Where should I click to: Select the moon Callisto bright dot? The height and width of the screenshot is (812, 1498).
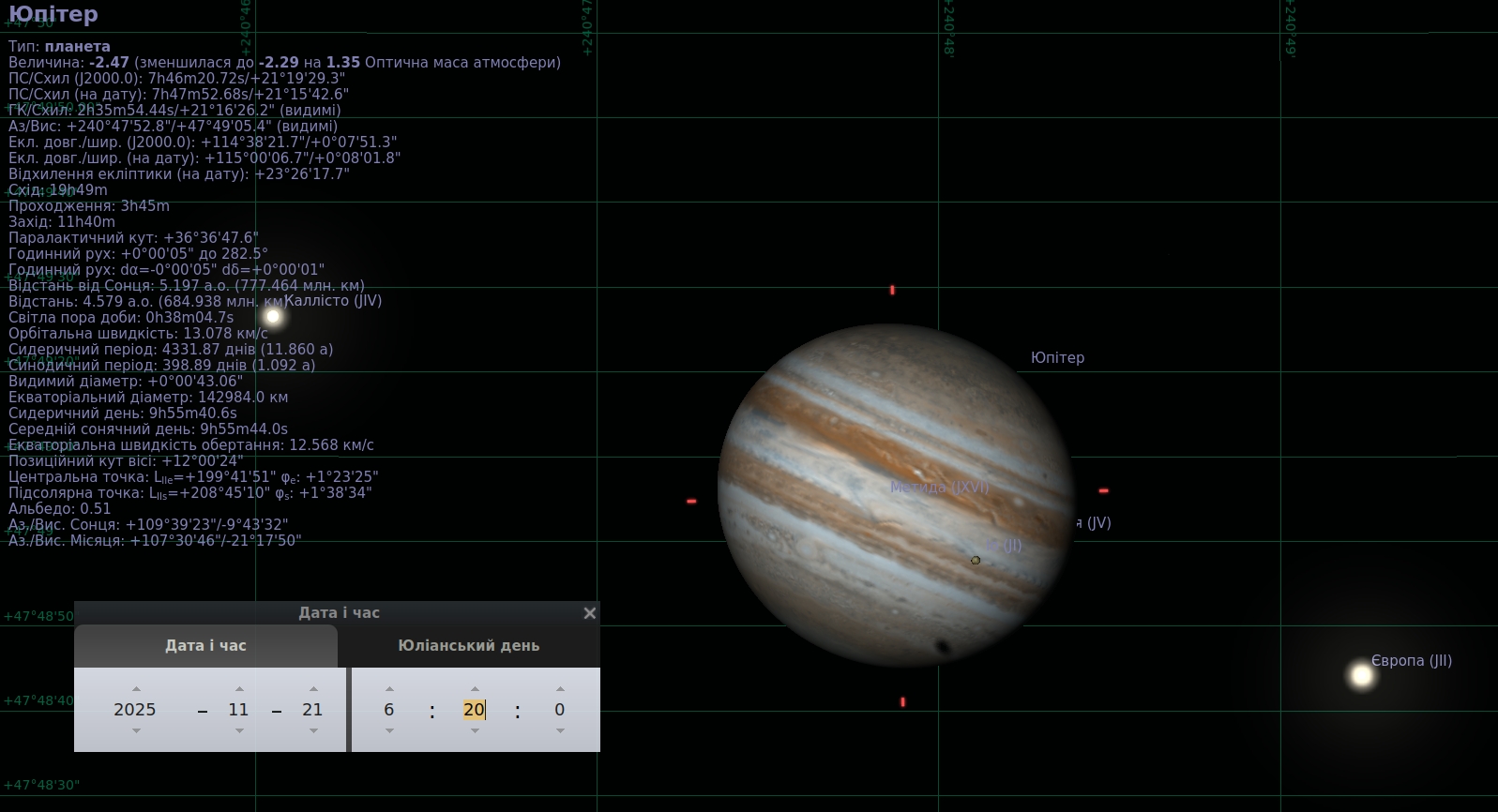coord(273,316)
